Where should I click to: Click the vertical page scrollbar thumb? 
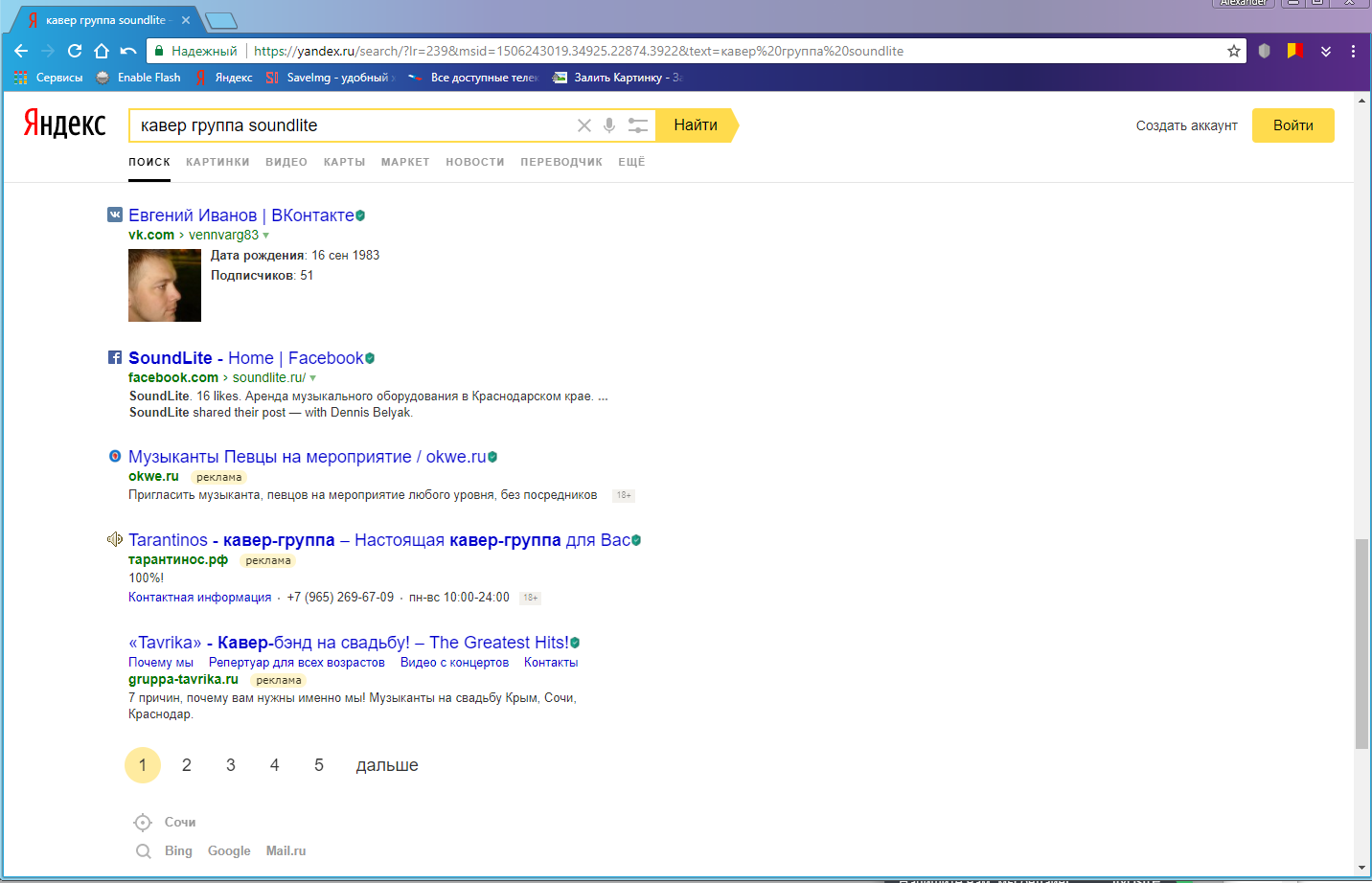click(x=1361, y=644)
